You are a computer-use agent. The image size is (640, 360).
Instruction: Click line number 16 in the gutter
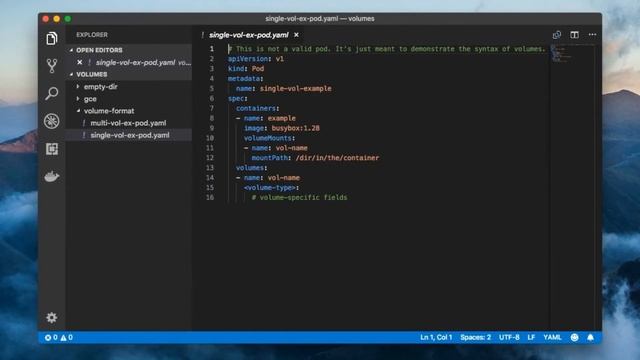click(210, 198)
